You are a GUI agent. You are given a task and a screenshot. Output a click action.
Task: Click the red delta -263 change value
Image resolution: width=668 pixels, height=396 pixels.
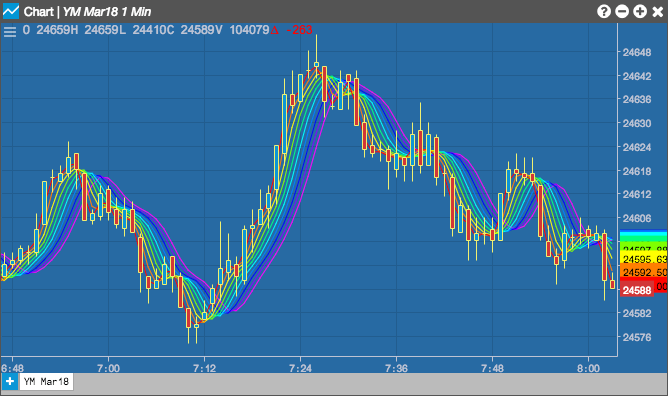(x=292, y=30)
